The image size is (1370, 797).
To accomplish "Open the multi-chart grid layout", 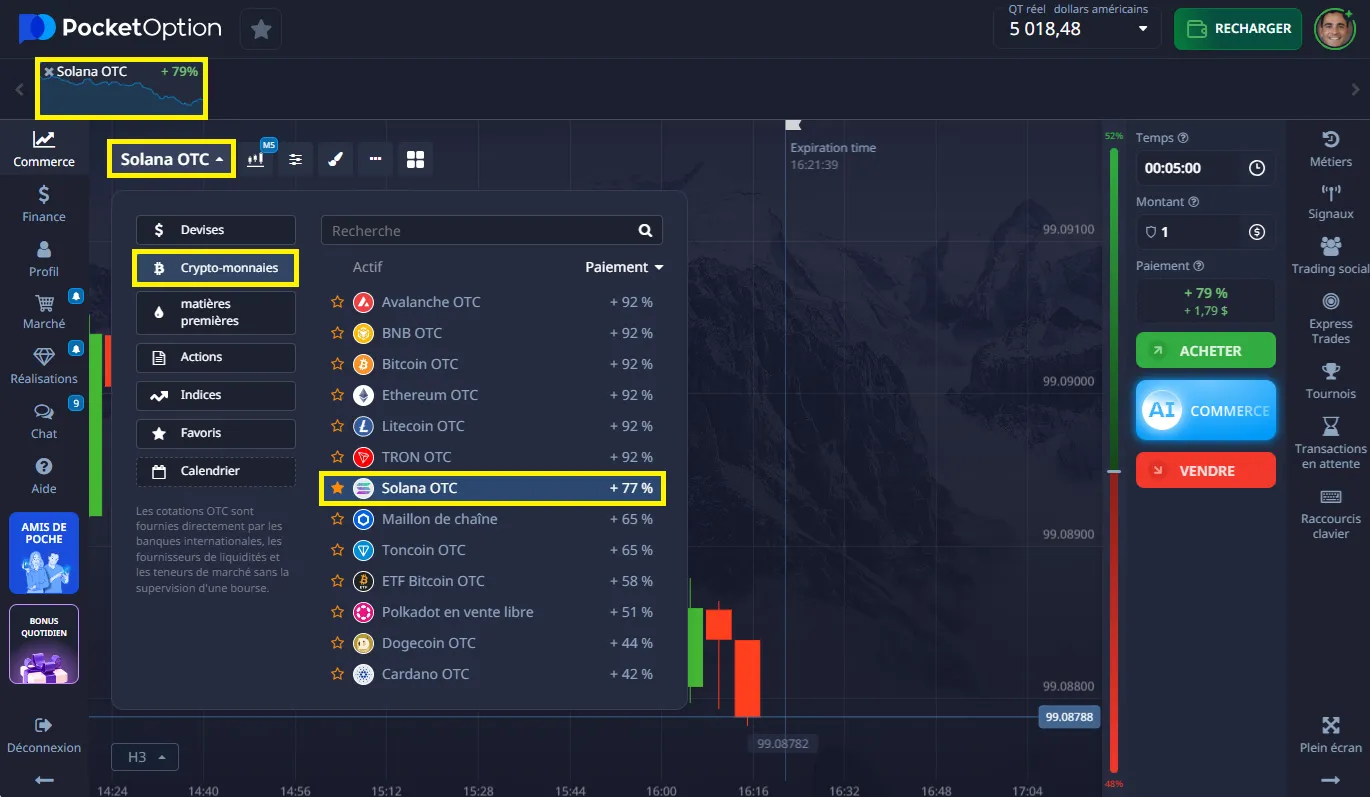I will point(415,159).
